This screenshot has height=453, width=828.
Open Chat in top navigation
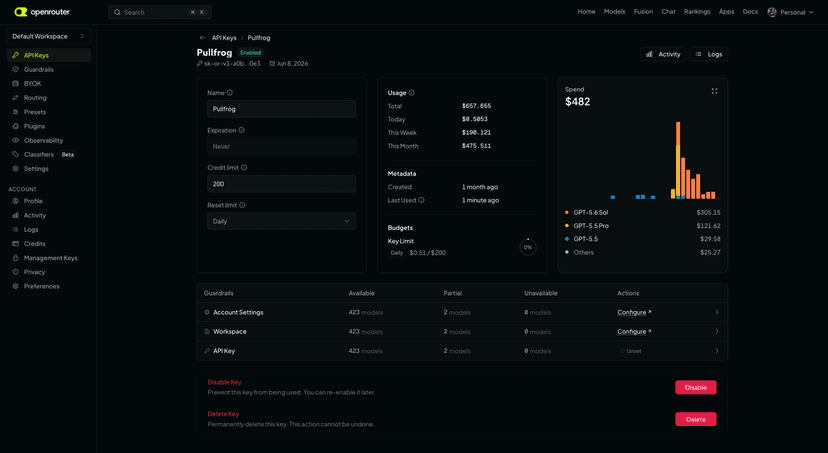point(669,12)
